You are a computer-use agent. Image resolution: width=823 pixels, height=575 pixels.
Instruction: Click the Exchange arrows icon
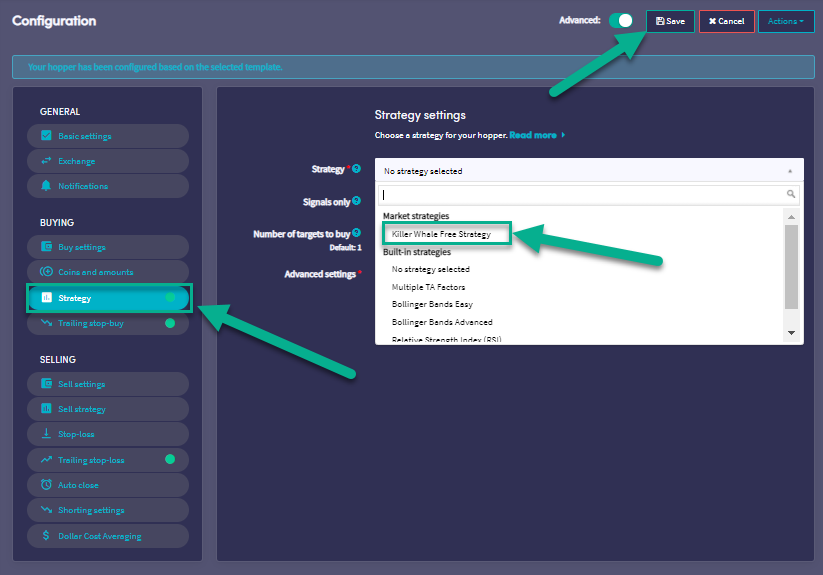point(46,161)
